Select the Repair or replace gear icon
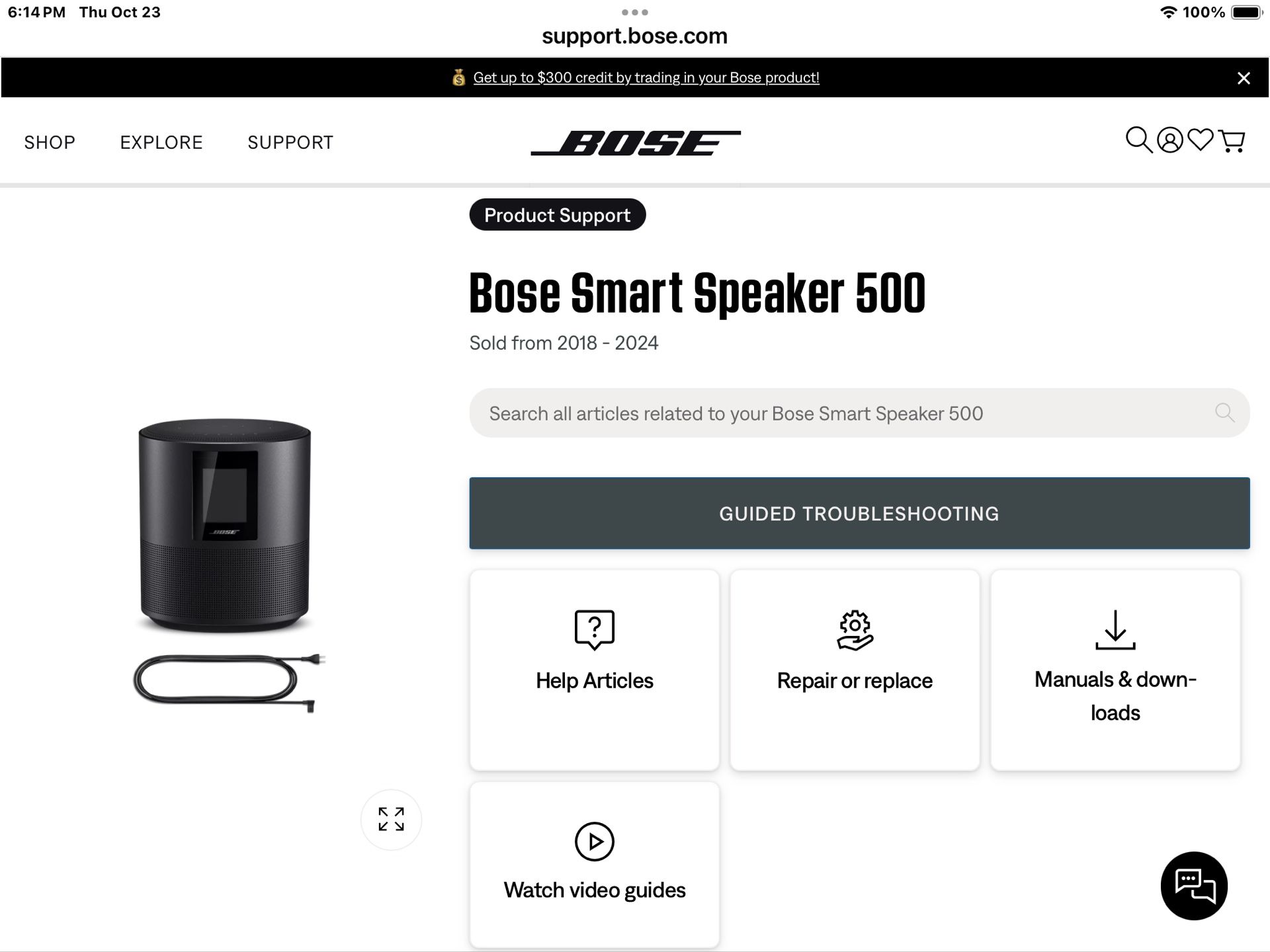Viewport: 1270px width, 952px height. pyautogui.click(x=854, y=629)
